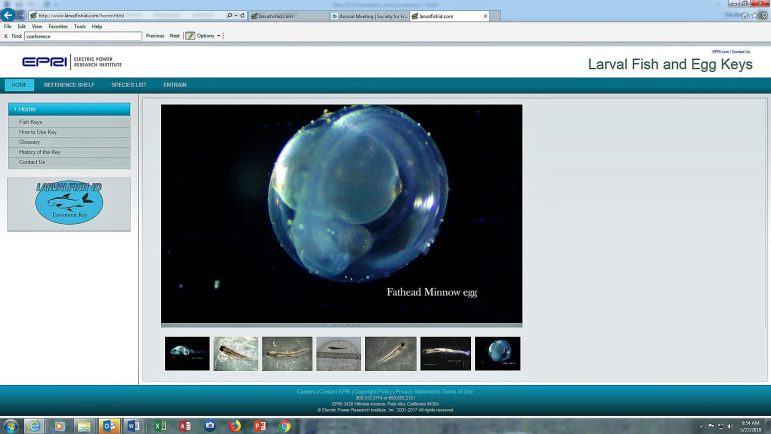
Task: Open the camera app from taskbar
Action: tap(210, 426)
